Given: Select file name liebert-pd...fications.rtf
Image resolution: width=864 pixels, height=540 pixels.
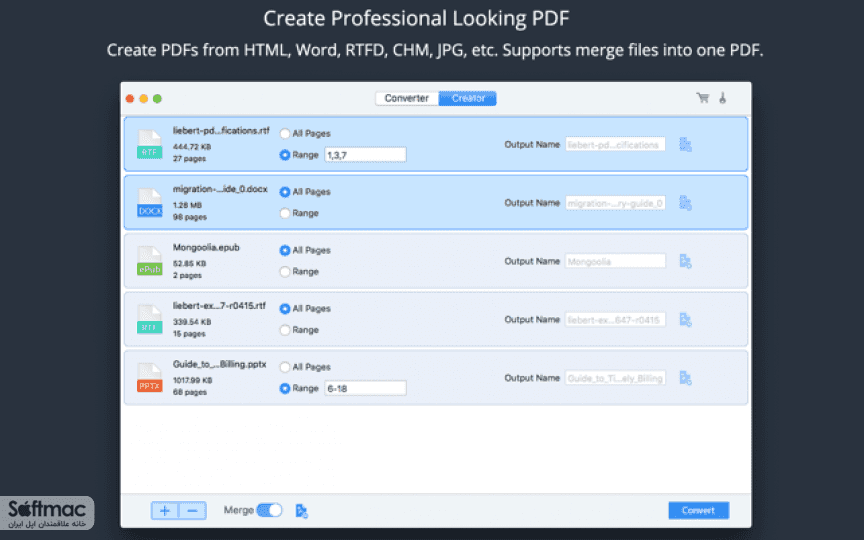Looking at the screenshot, I should point(221,131).
